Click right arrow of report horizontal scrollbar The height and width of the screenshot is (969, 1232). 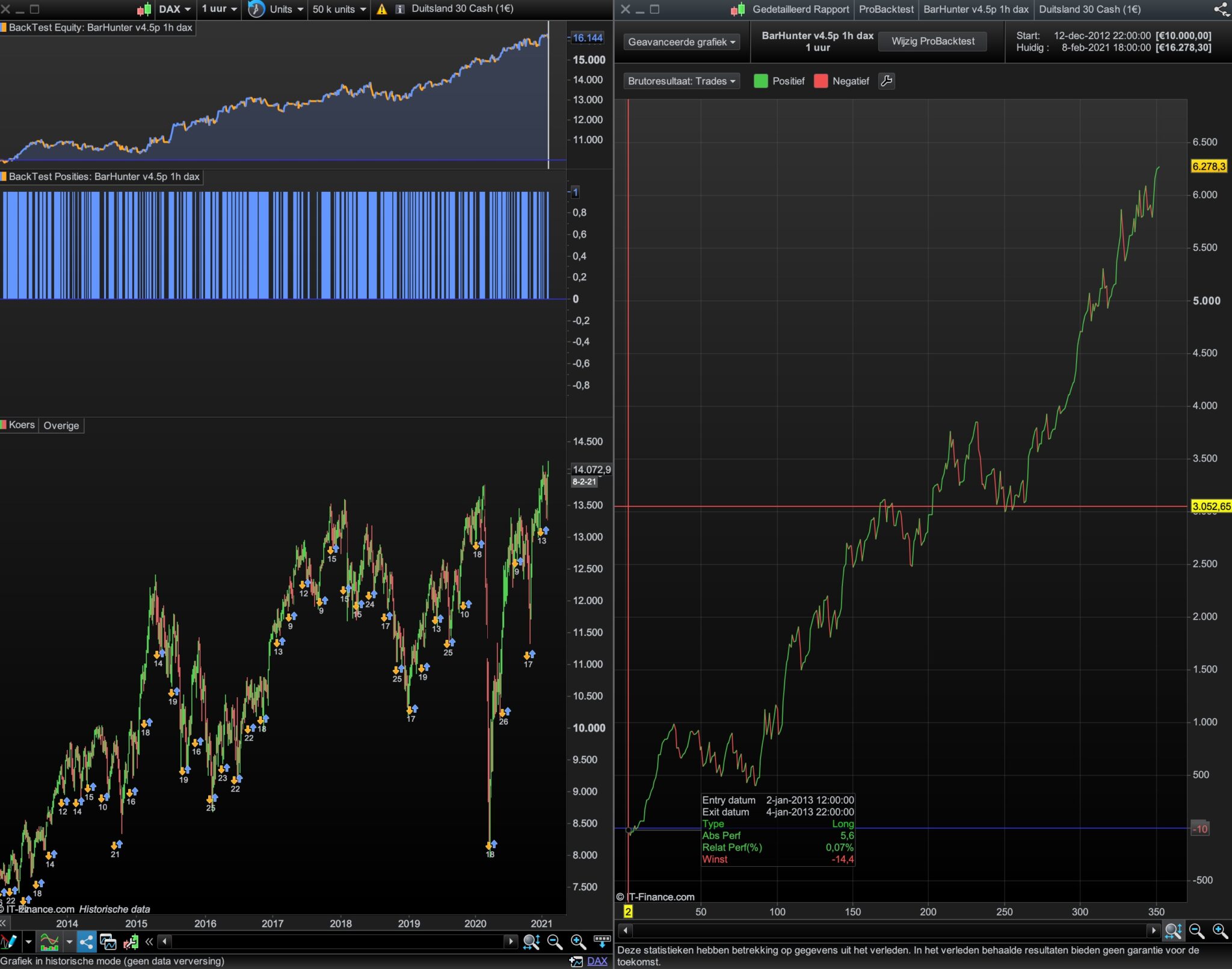[1153, 931]
